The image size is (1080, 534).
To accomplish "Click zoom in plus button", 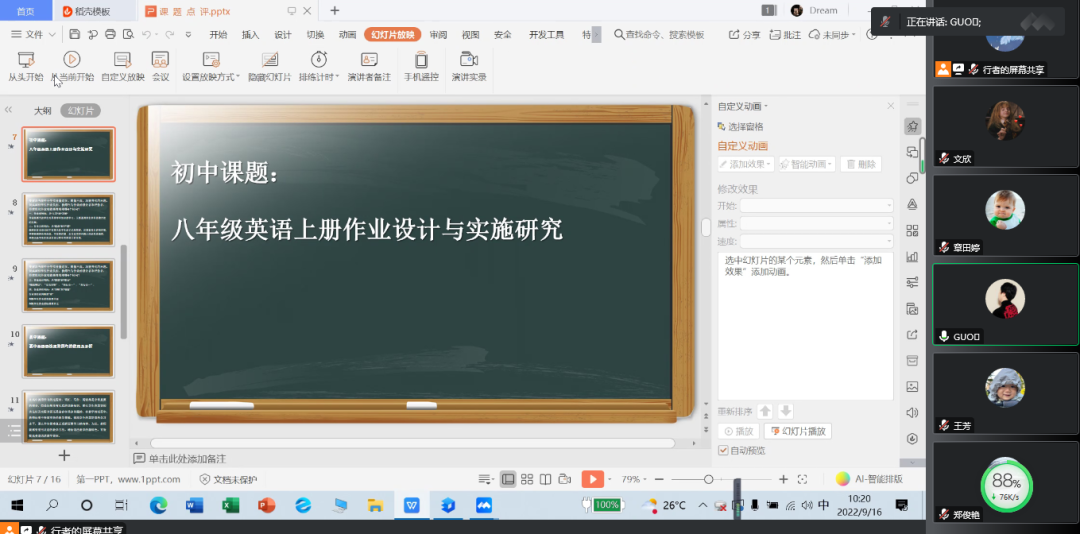I will pyautogui.click(x=783, y=479).
